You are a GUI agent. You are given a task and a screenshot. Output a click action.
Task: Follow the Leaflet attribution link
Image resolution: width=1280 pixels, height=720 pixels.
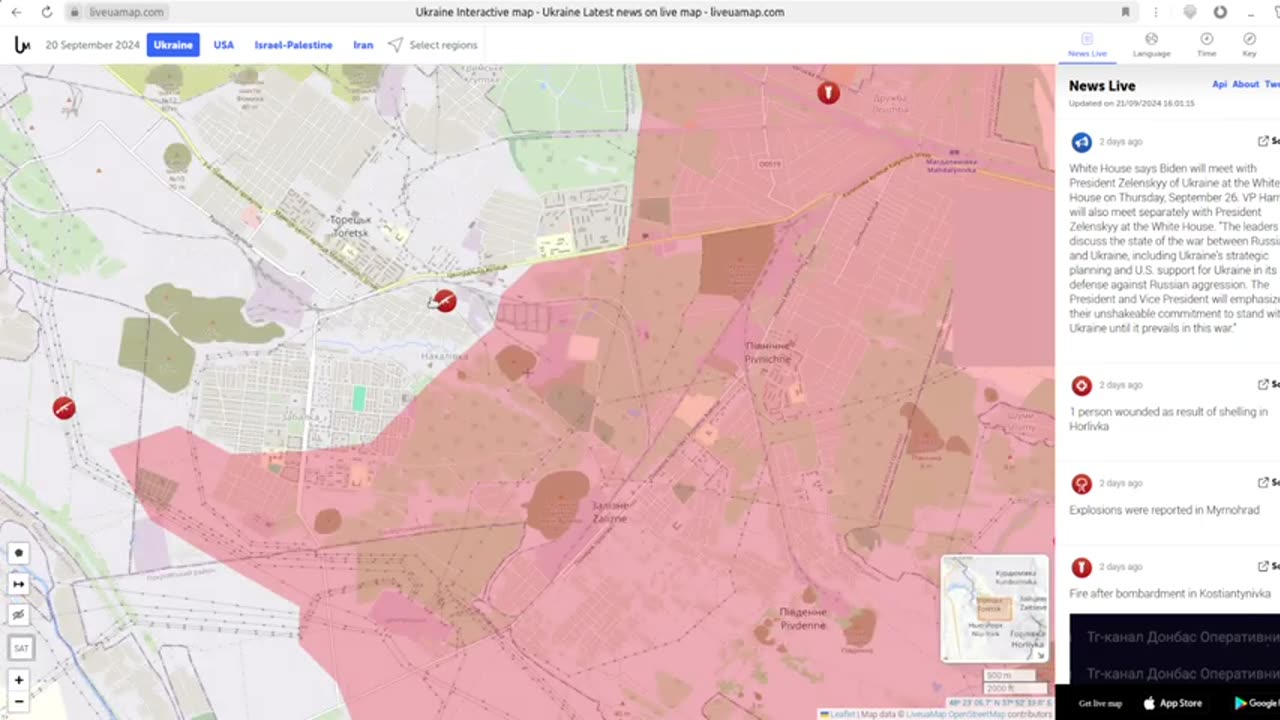pos(842,714)
